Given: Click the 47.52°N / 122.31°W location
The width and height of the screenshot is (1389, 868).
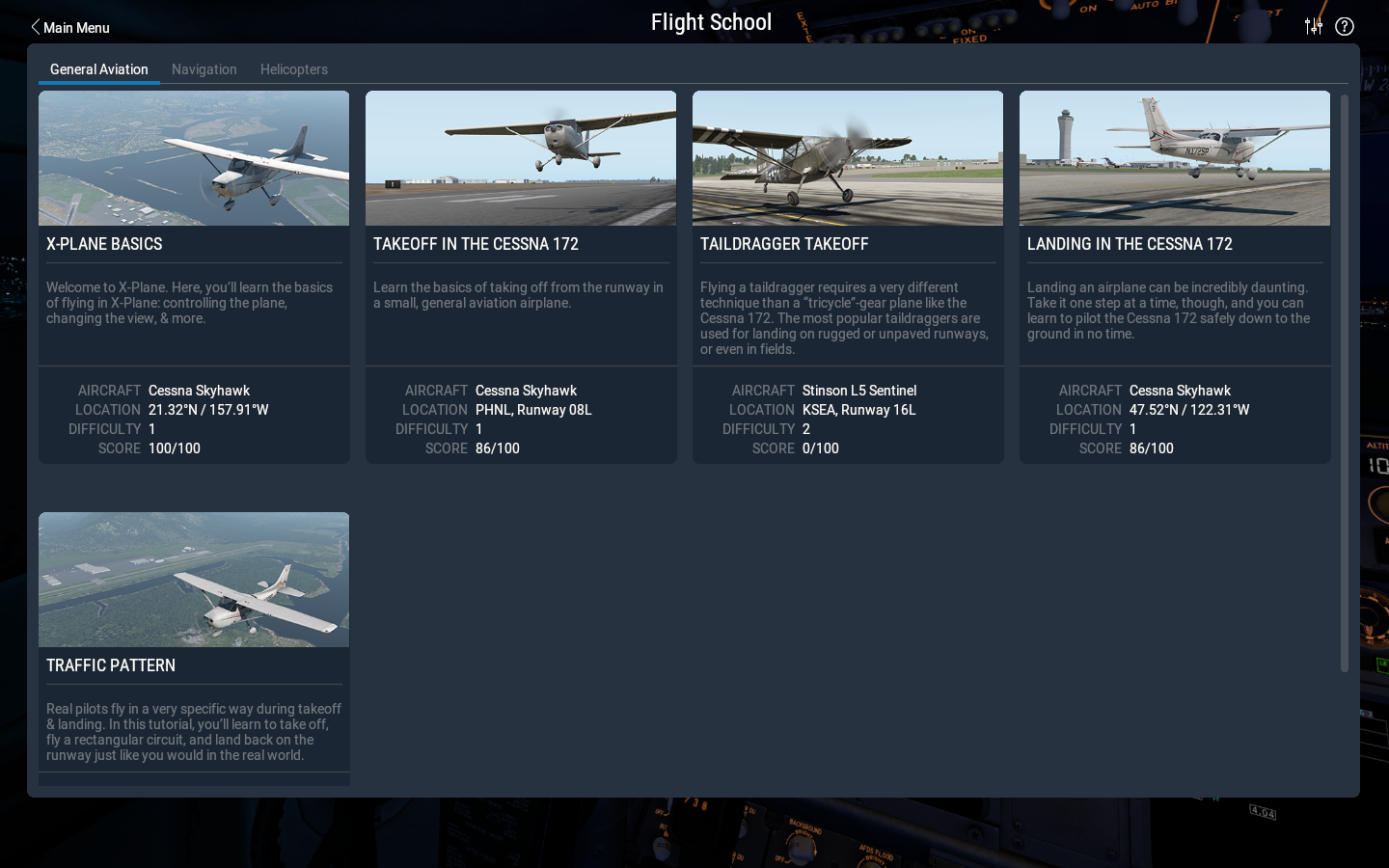Looking at the screenshot, I should 1189,410.
